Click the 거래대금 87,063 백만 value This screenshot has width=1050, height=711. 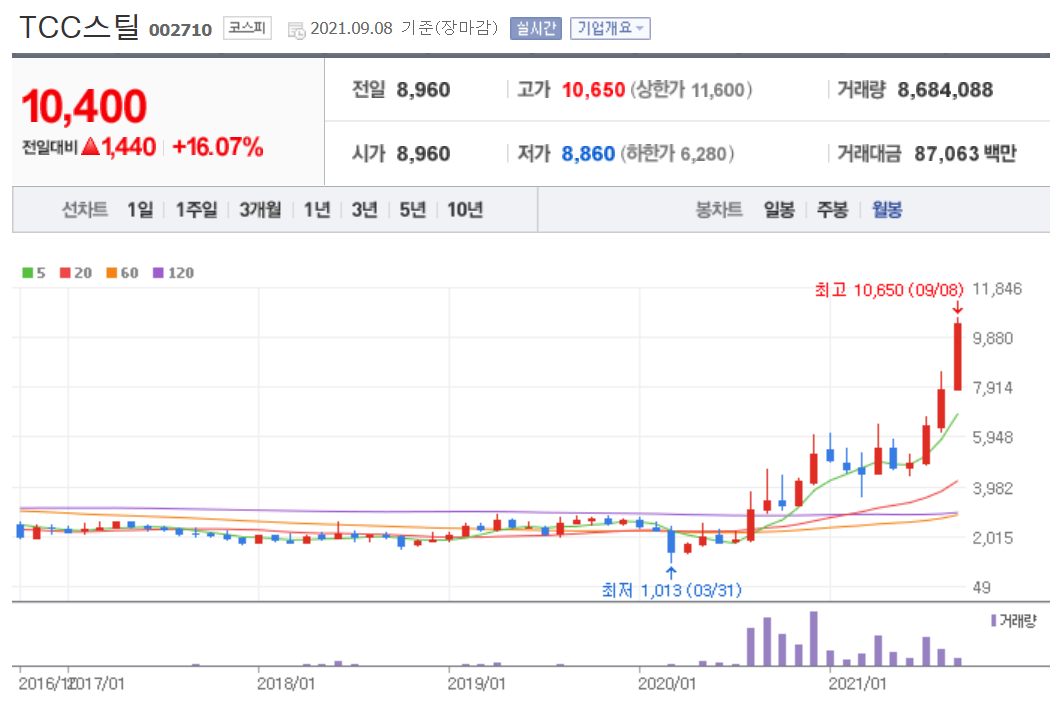[x=965, y=154]
